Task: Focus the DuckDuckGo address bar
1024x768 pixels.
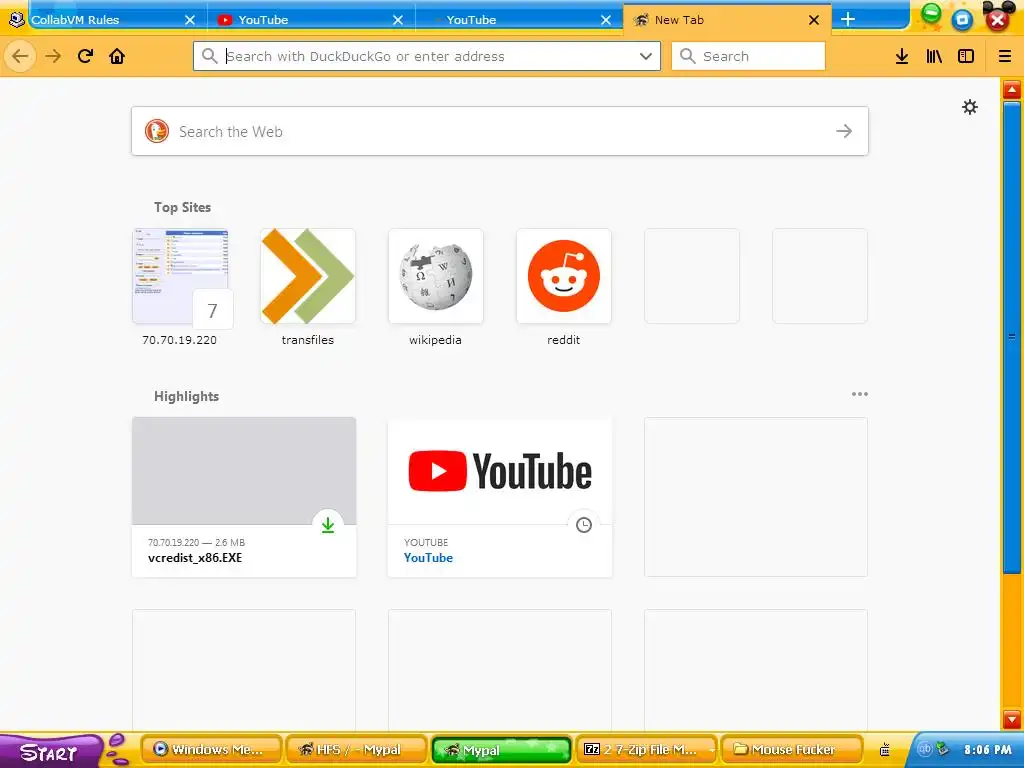Action: click(x=426, y=56)
